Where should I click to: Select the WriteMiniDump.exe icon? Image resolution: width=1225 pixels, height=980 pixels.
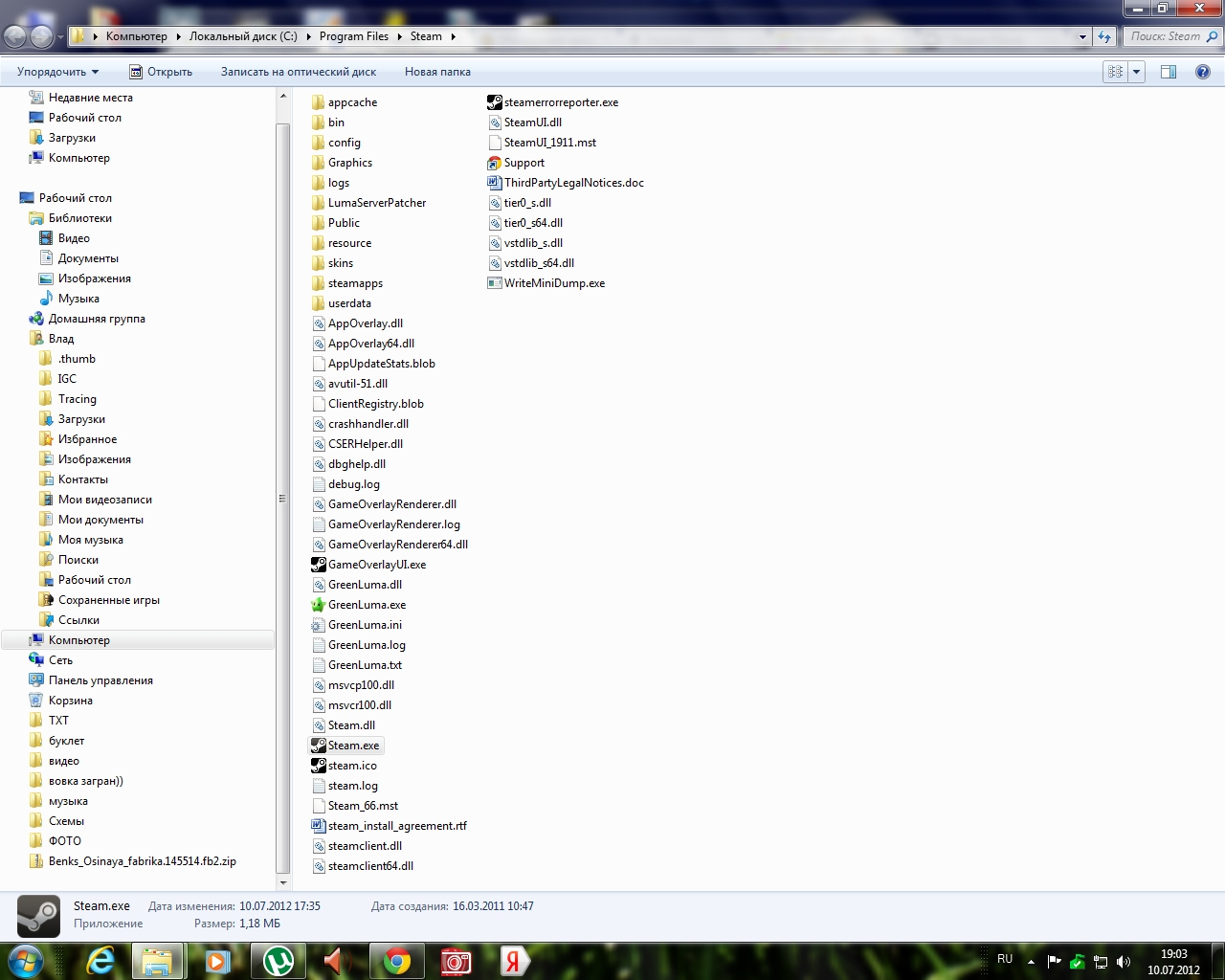pyautogui.click(x=495, y=283)
